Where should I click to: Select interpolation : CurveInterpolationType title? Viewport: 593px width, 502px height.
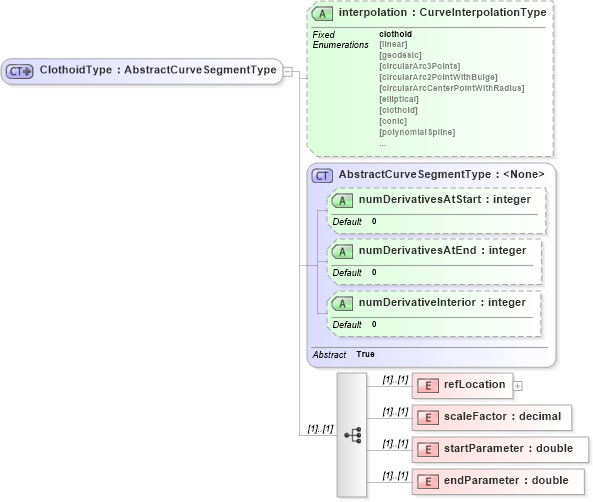442,12
